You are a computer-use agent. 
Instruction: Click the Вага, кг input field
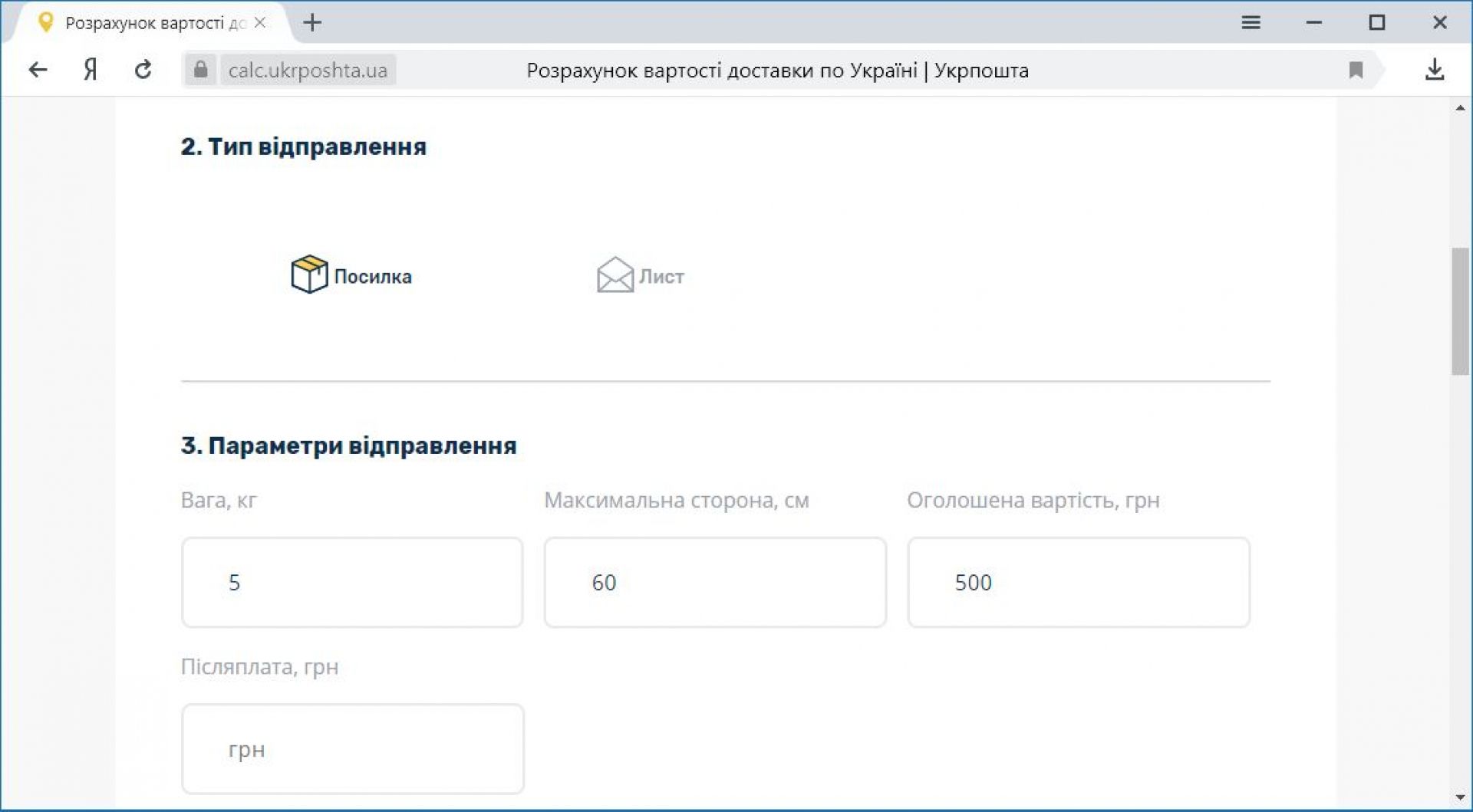[x=352, y=582]
